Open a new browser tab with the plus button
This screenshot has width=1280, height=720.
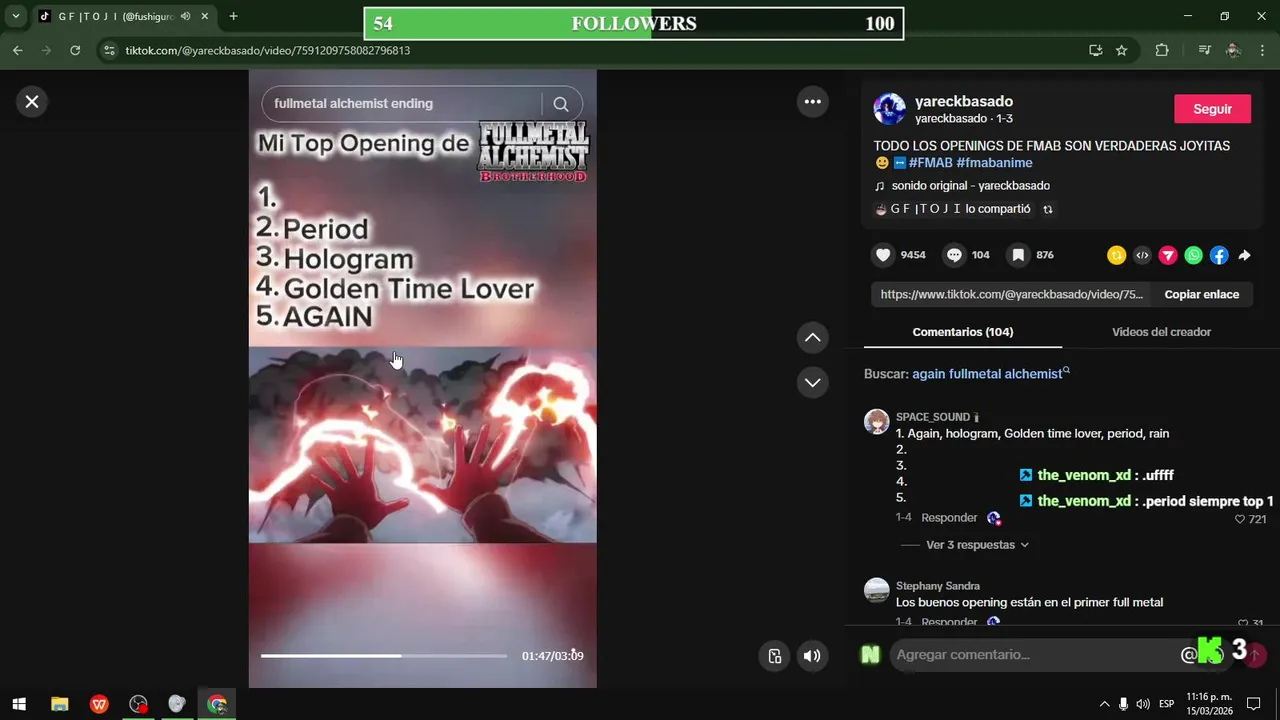pyautogui.click(x=233, y=16)
